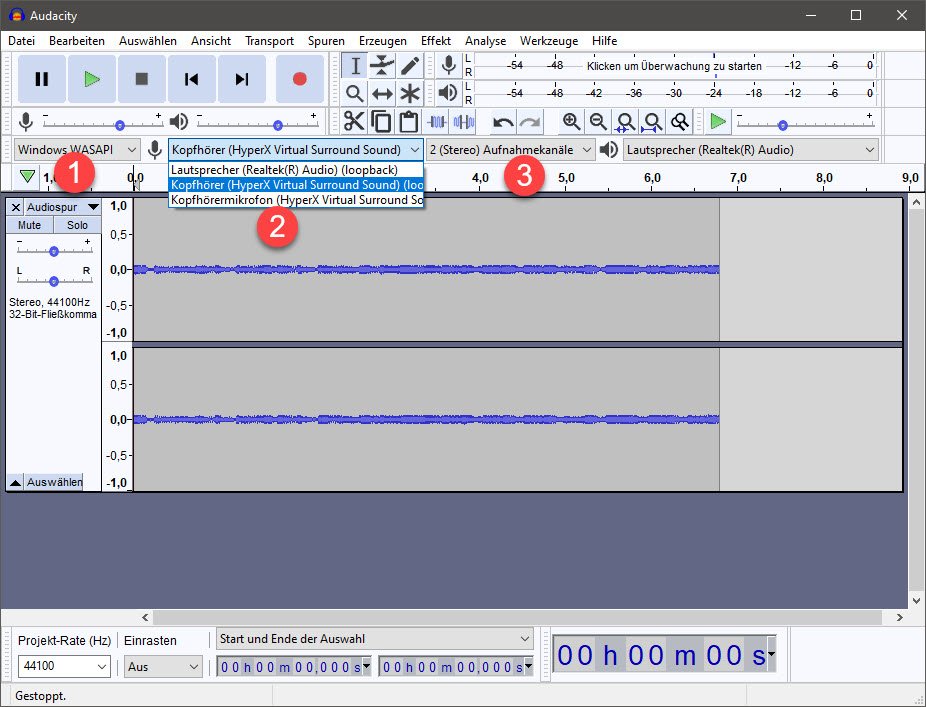This screenshot has height=707, width=926.
Task: Toggle Mute on the Audiospur track
Action: coord(29,225)
